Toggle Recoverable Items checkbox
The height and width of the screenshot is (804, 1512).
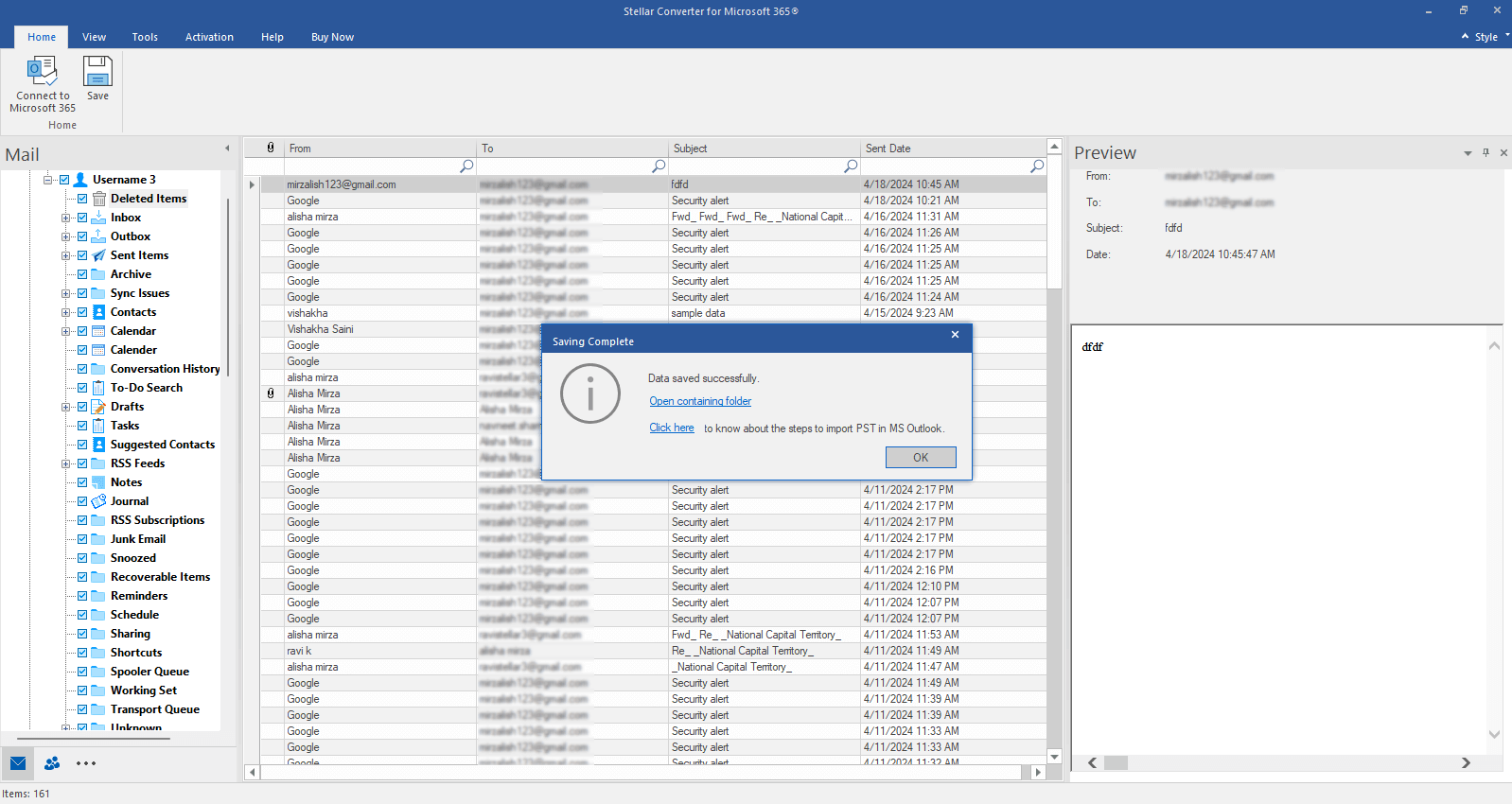point(82,577)
